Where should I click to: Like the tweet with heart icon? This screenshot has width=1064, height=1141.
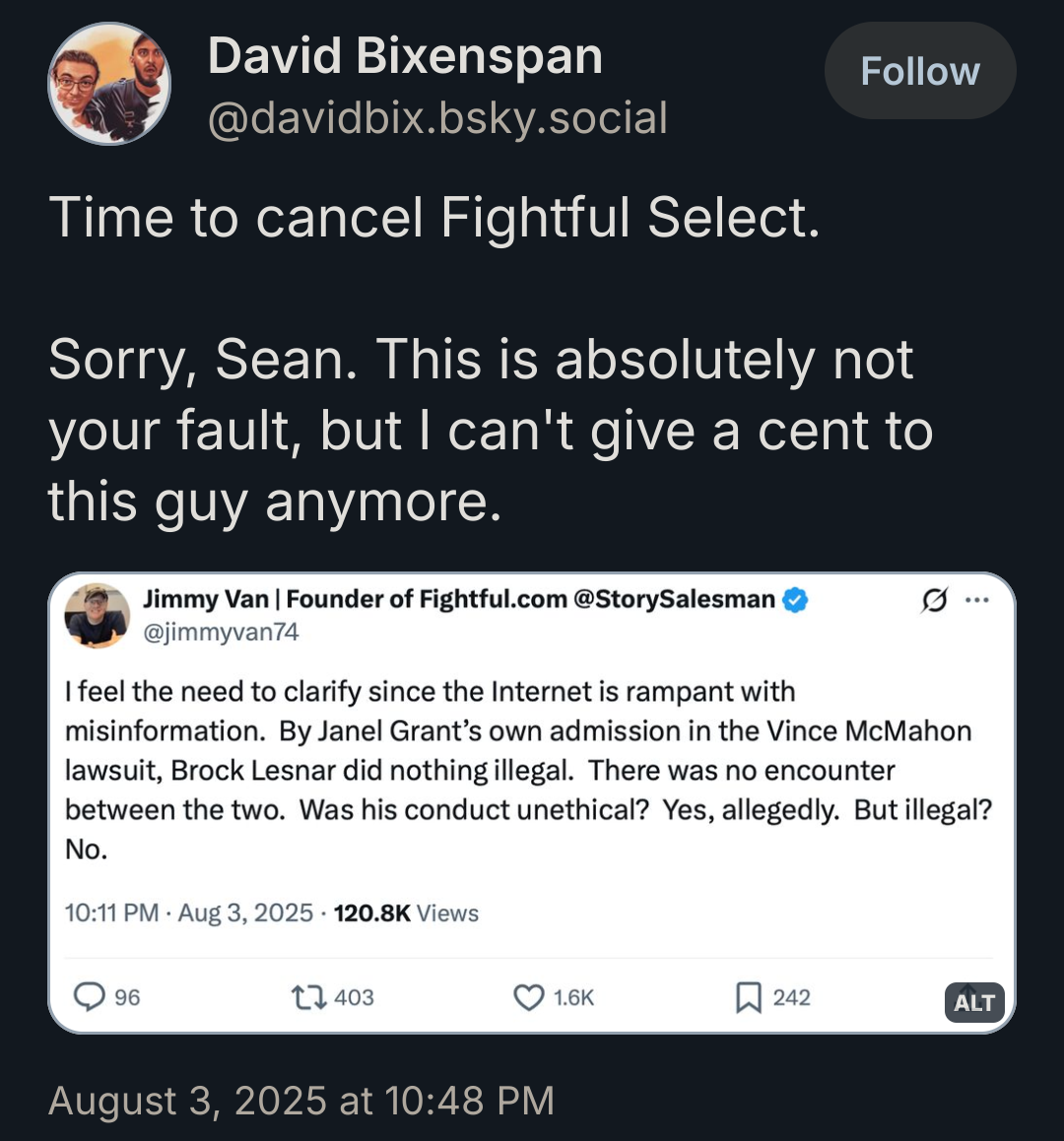coord(529,997)
